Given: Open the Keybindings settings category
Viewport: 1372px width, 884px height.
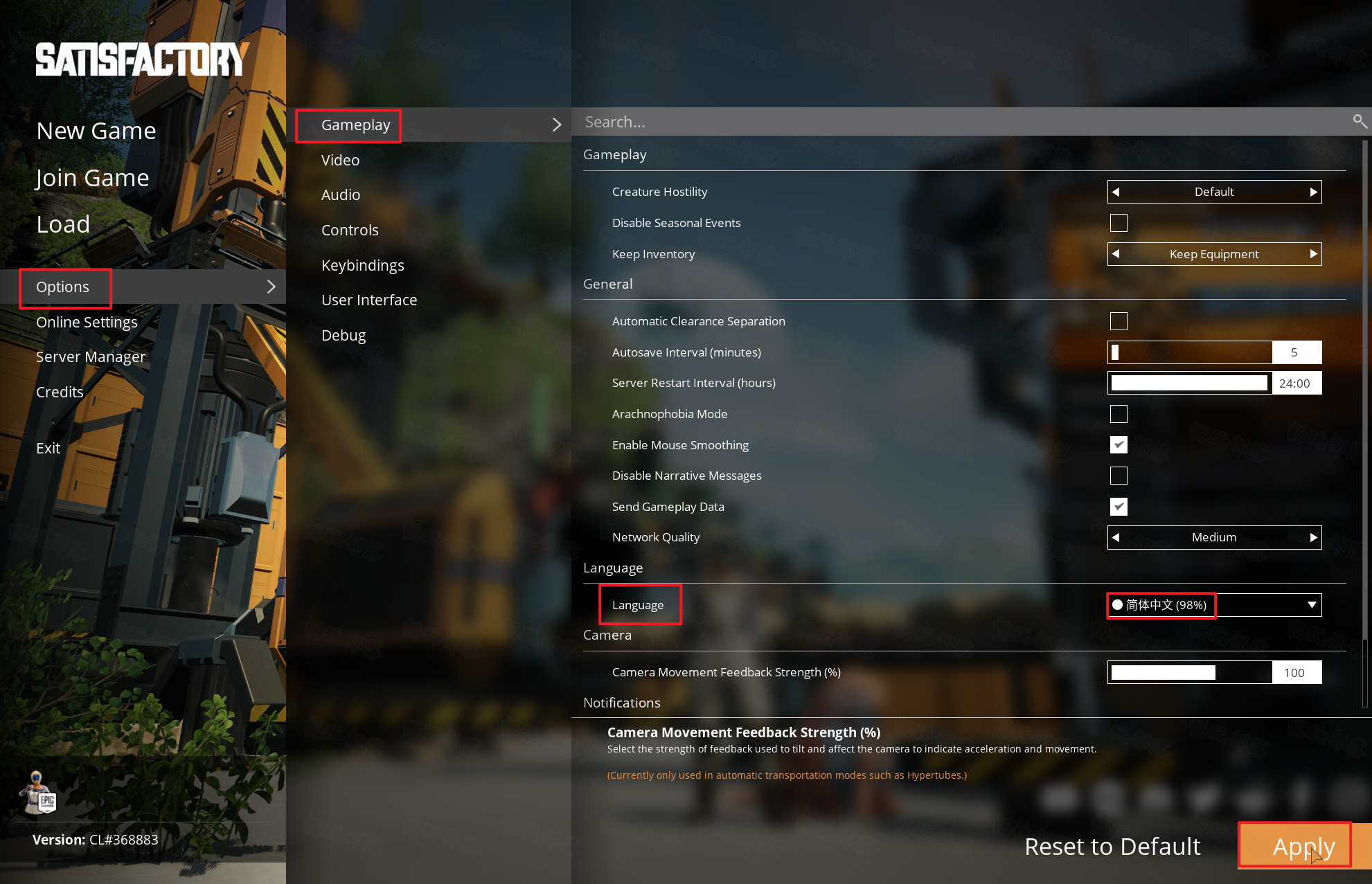Looking at the screenshot, I should 362,265.
